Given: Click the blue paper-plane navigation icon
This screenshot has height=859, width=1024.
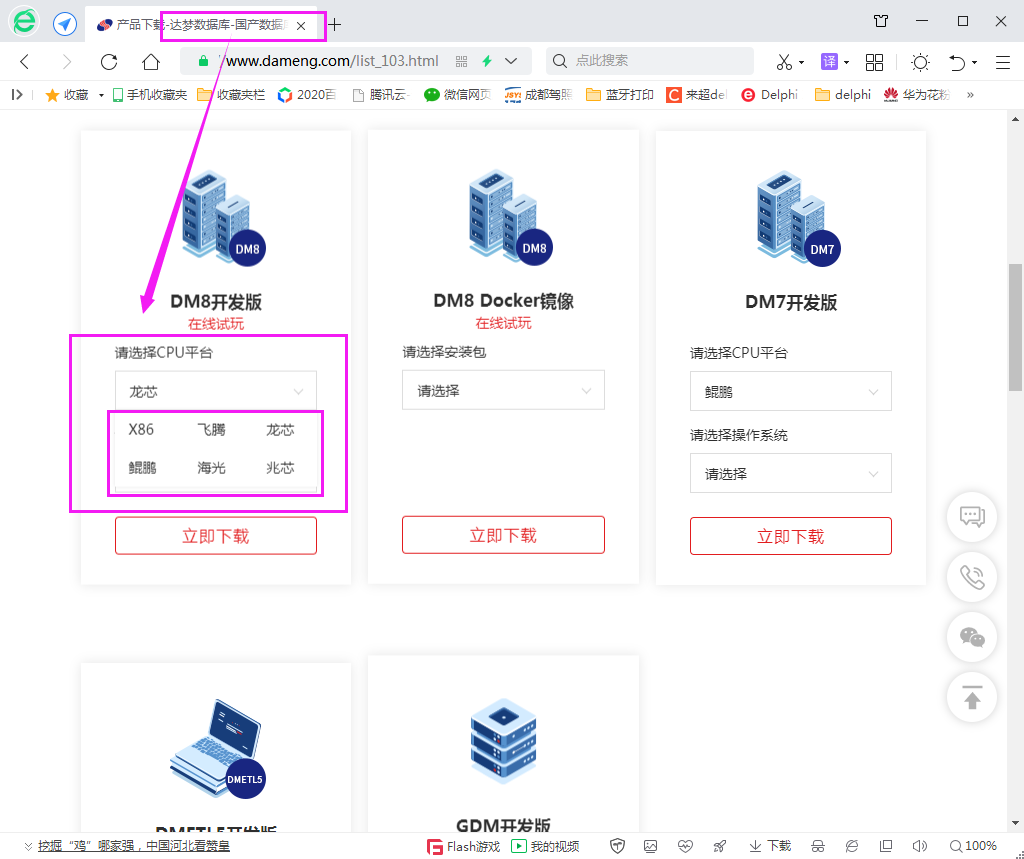Looking at the screenshot, I should point(65,24).
